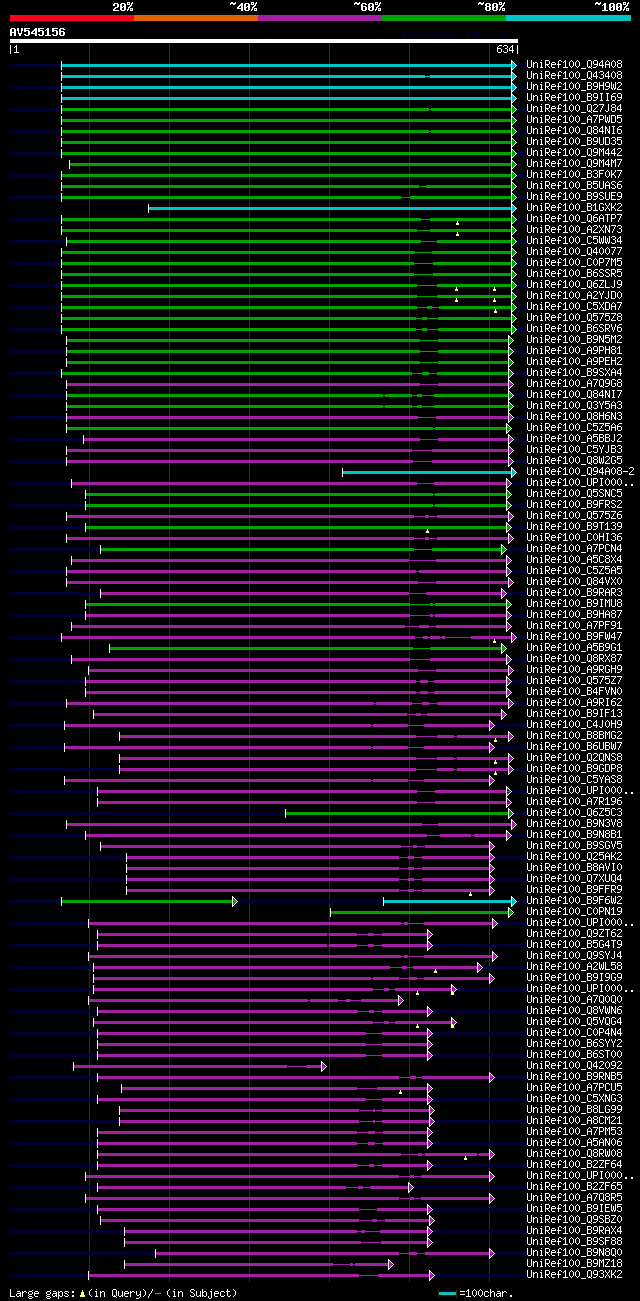
Task: Select hit label UniRef100_Q84NI6
Action: pos(574,130)
